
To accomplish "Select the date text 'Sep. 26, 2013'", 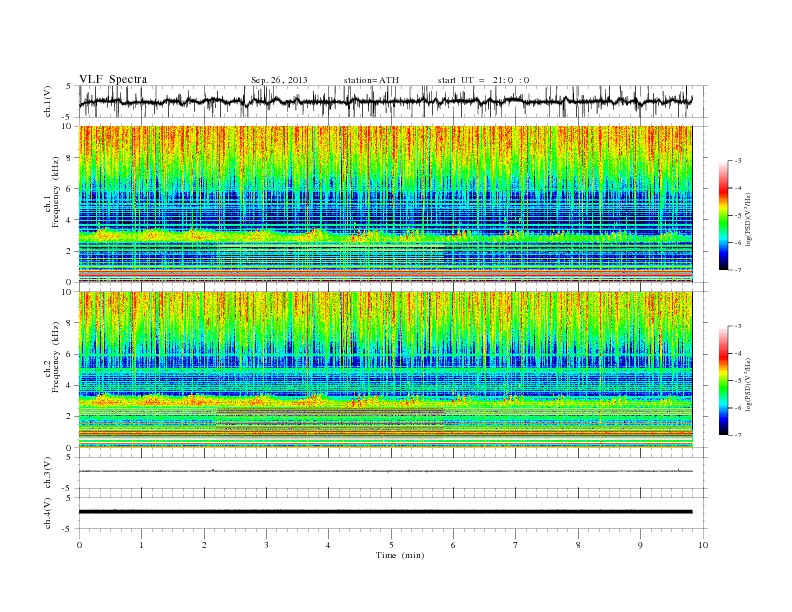I will tap(279, 80).
